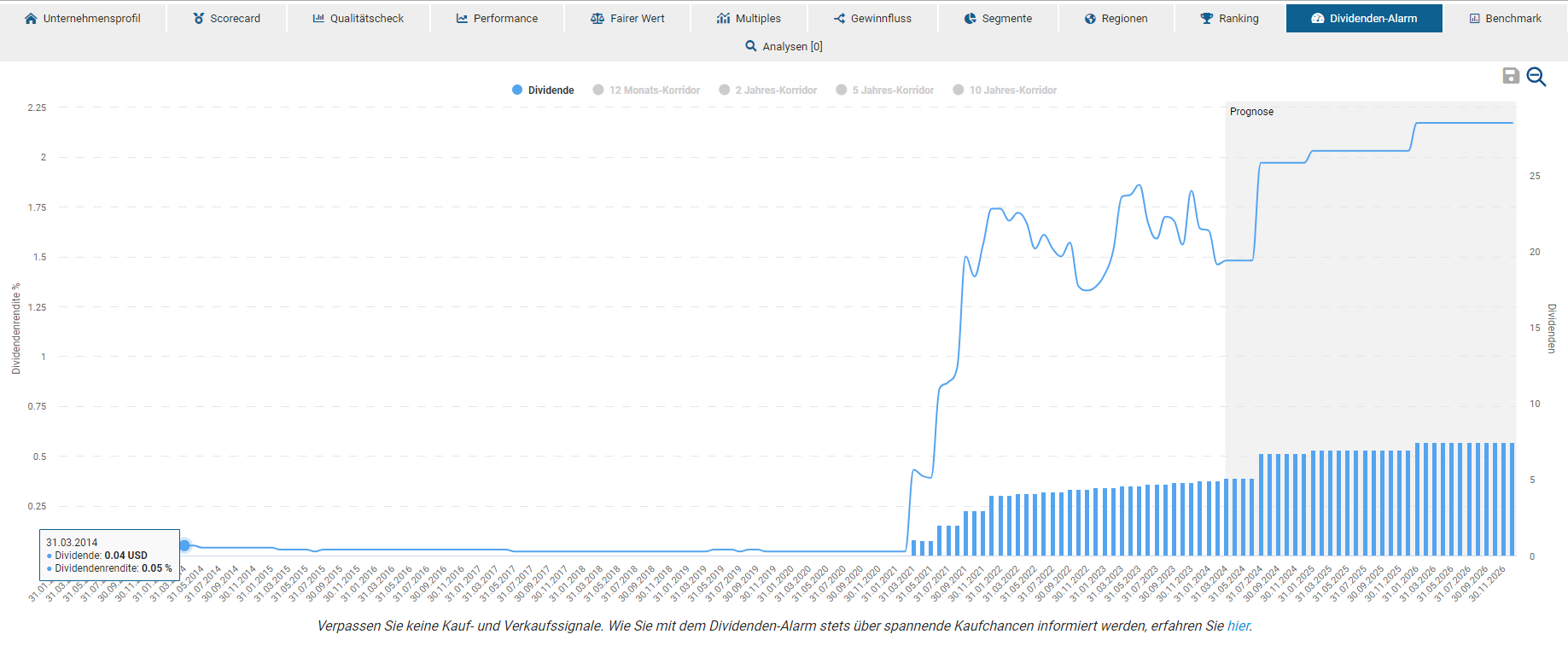Click the Scorecard medal icon
Screen dimensions: 1568x646
(199, 18)
